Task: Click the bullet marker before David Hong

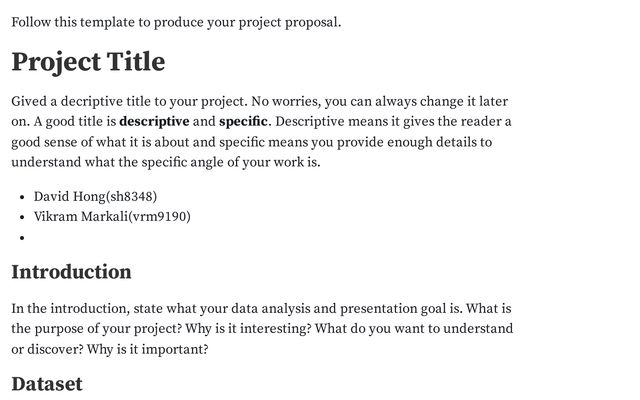Action: coord(22,196)
